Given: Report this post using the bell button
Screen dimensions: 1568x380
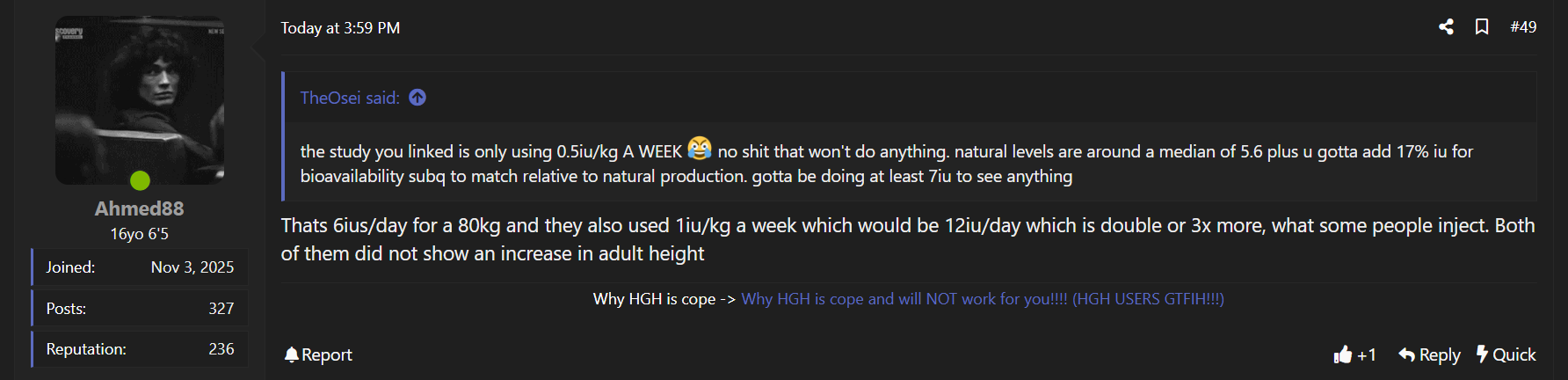Looking at the screenshot, I should point(318,354).
